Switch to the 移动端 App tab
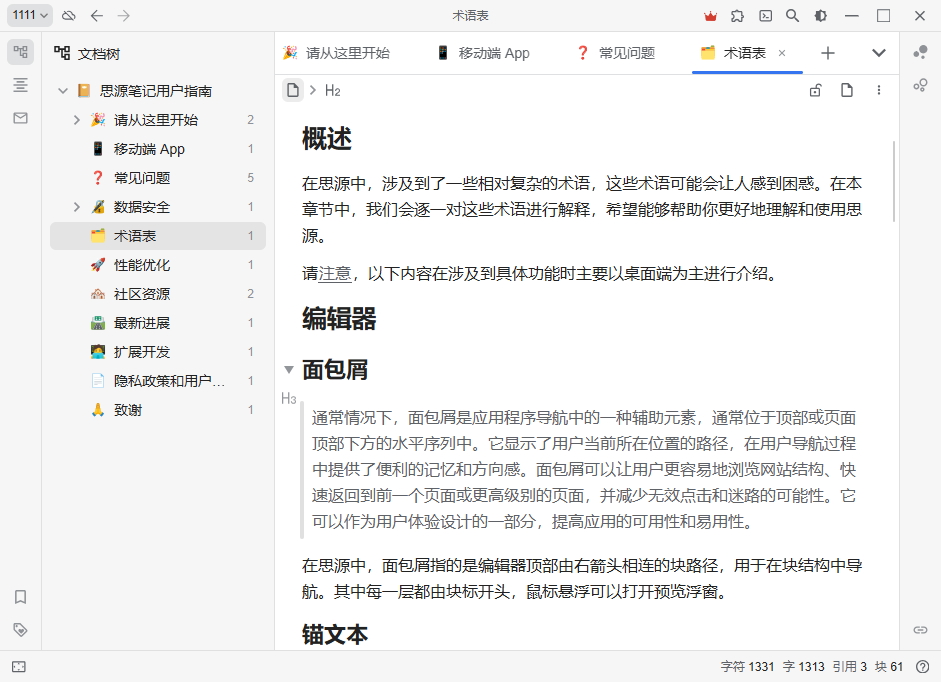The width and height of the screenshot is (941, 682). (x=483, y=53)
